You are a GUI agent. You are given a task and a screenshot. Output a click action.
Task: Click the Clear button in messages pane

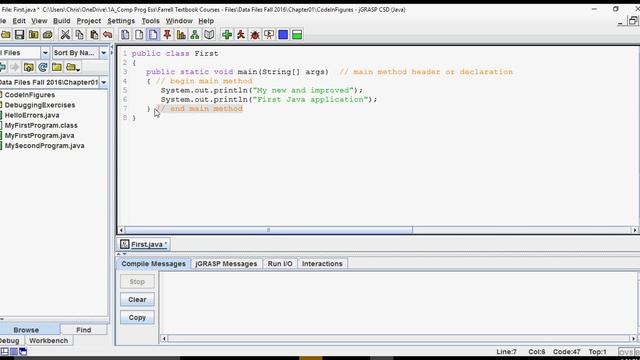point(137,300)
